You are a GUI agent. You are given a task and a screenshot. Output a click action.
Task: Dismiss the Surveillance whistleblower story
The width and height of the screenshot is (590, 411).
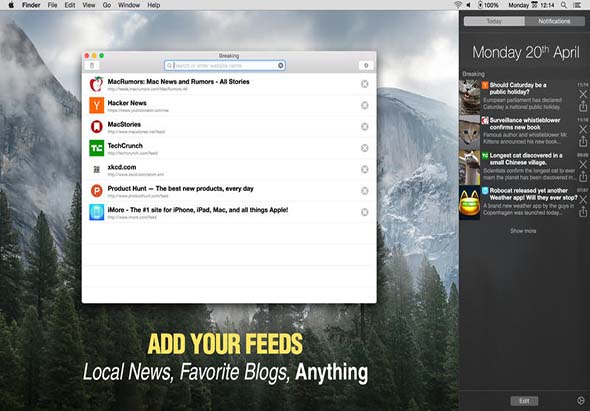(x=583, y=129)
